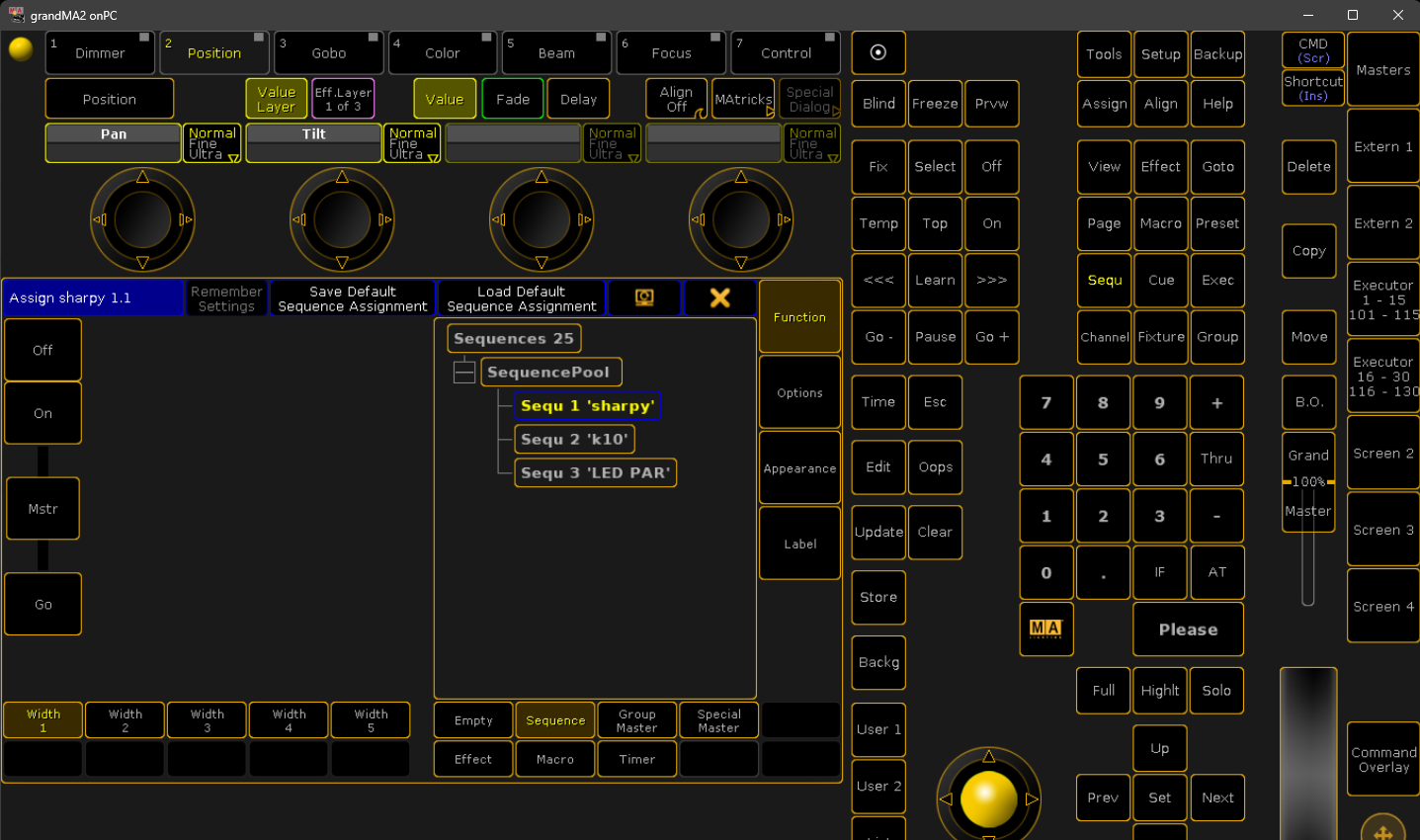Click Save Default Sequence Assignment
This screenshot has height=840, width=1420.
click(353, 298)
